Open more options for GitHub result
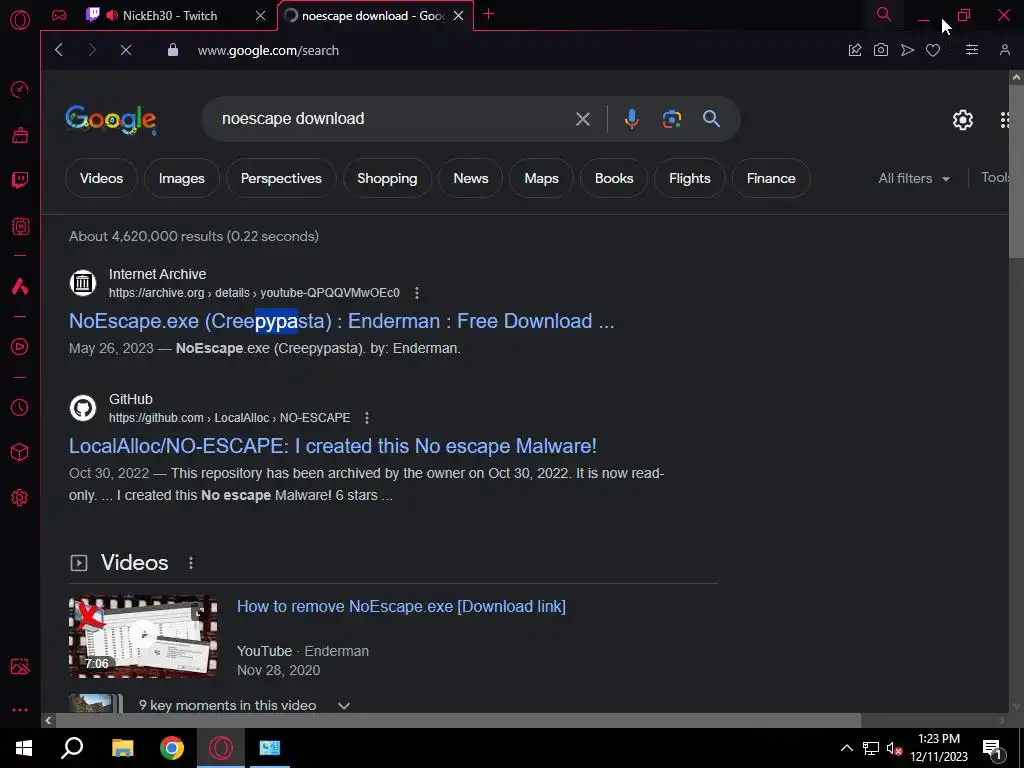Screen dimensions: 1024x768 coord(367,418)
